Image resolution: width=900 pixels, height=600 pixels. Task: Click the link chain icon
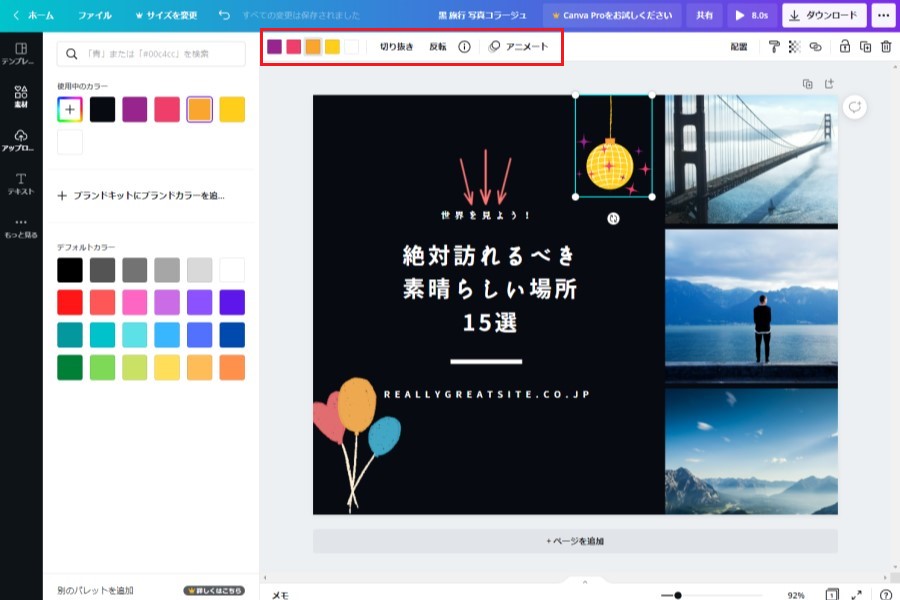(x=815, y=47)
